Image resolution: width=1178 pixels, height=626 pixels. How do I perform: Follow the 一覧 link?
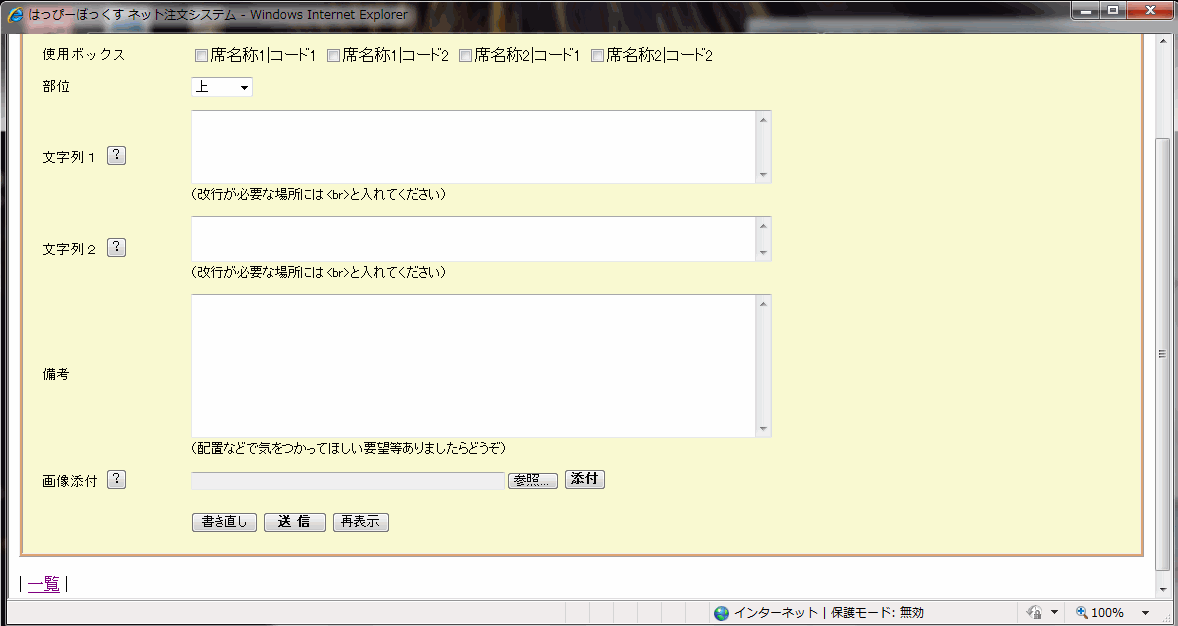tap(44, 584)
